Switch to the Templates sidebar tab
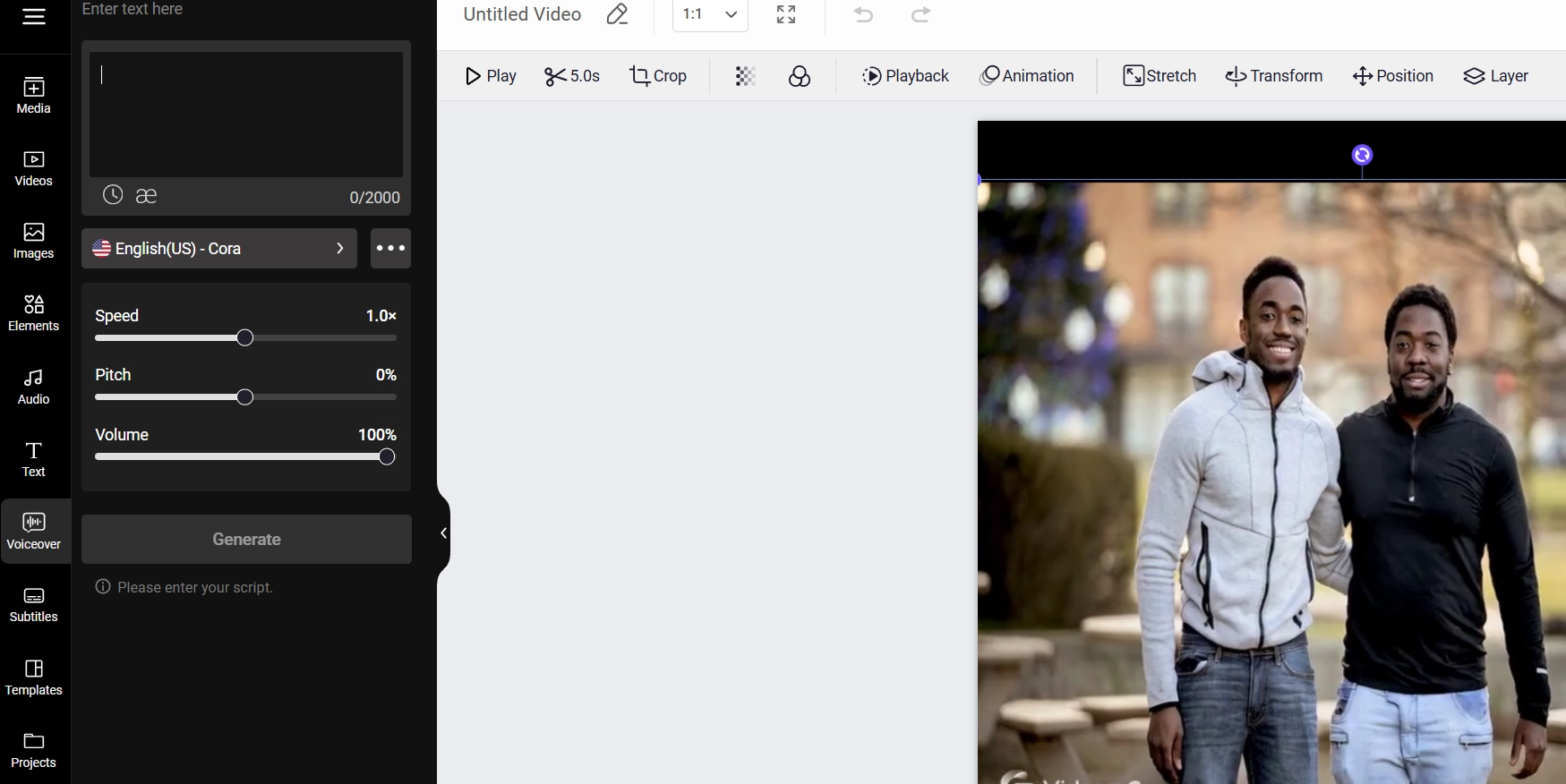Image resolution: width=1566 pixels, height=784 pixels. tap(34, 677)
